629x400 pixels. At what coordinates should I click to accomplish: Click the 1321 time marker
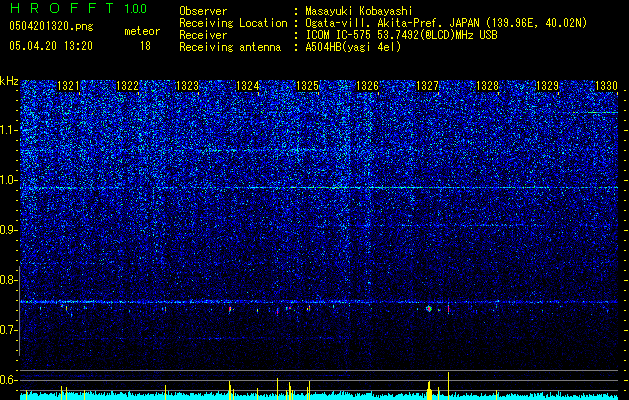(68, 86)
